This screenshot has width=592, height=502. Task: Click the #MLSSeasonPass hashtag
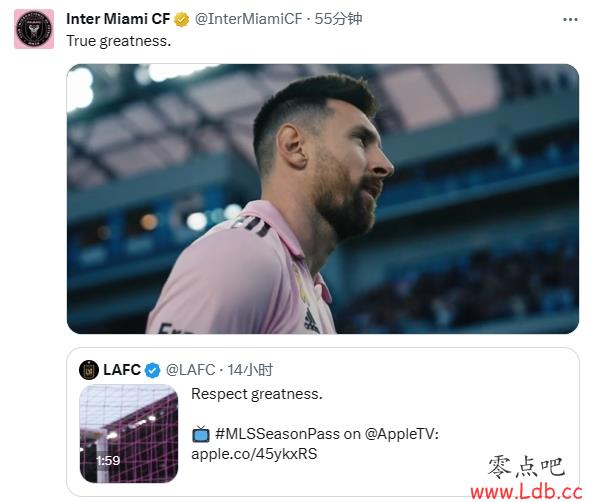tap(278, 434)
